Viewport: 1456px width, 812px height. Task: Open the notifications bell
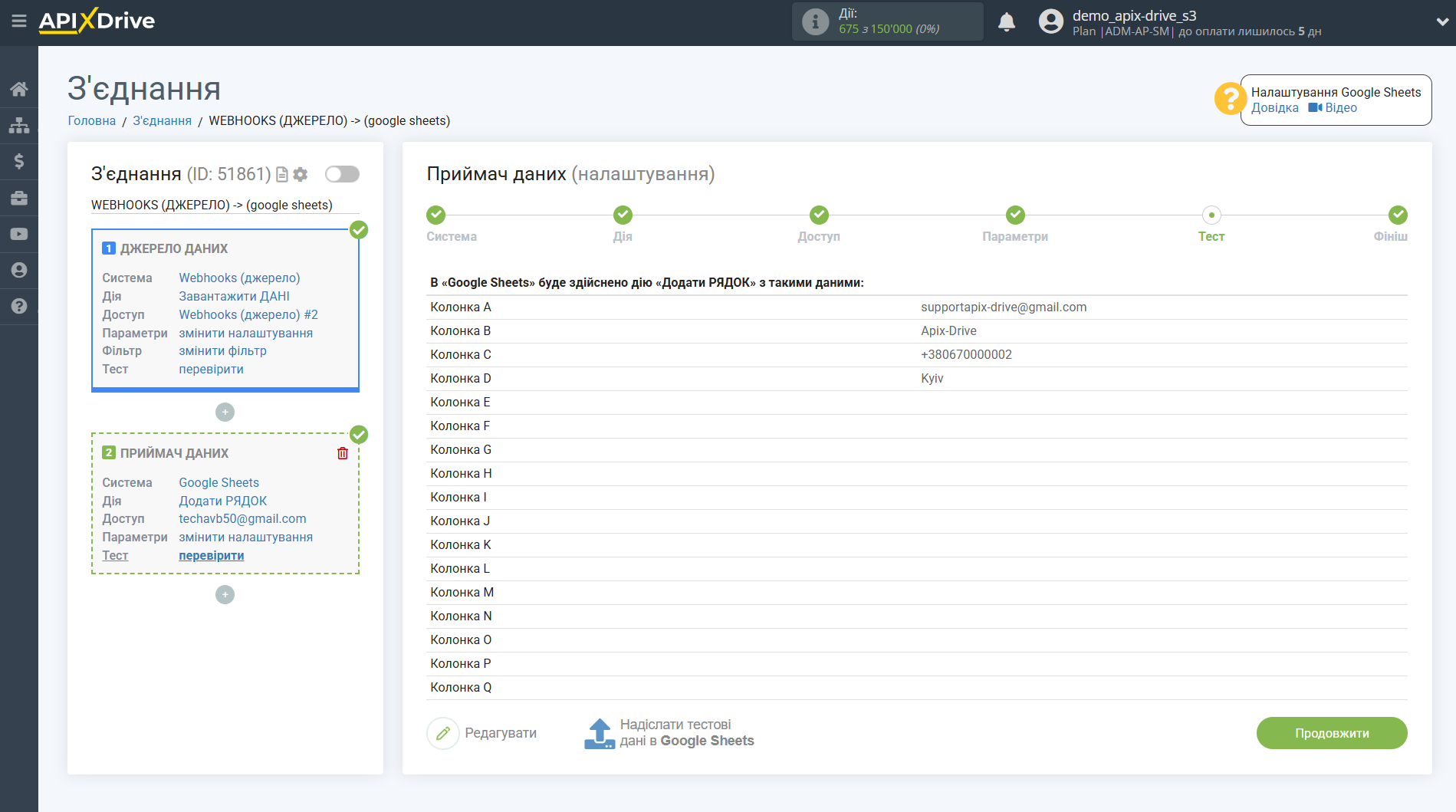tap(1007, 21)
